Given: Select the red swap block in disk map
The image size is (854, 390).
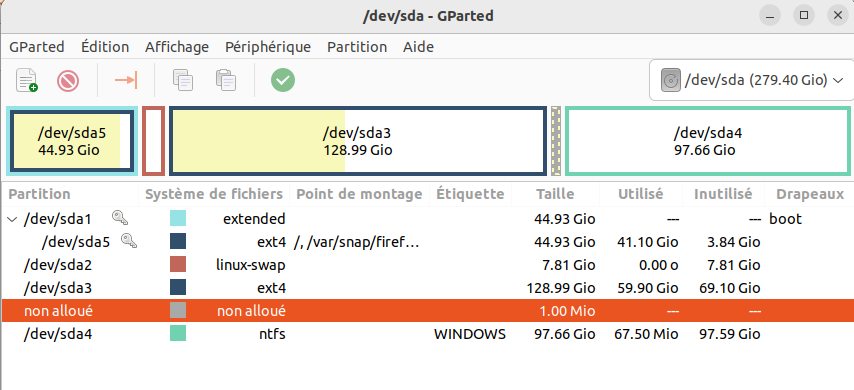Looking at the screenshot, I should [153, 142].
